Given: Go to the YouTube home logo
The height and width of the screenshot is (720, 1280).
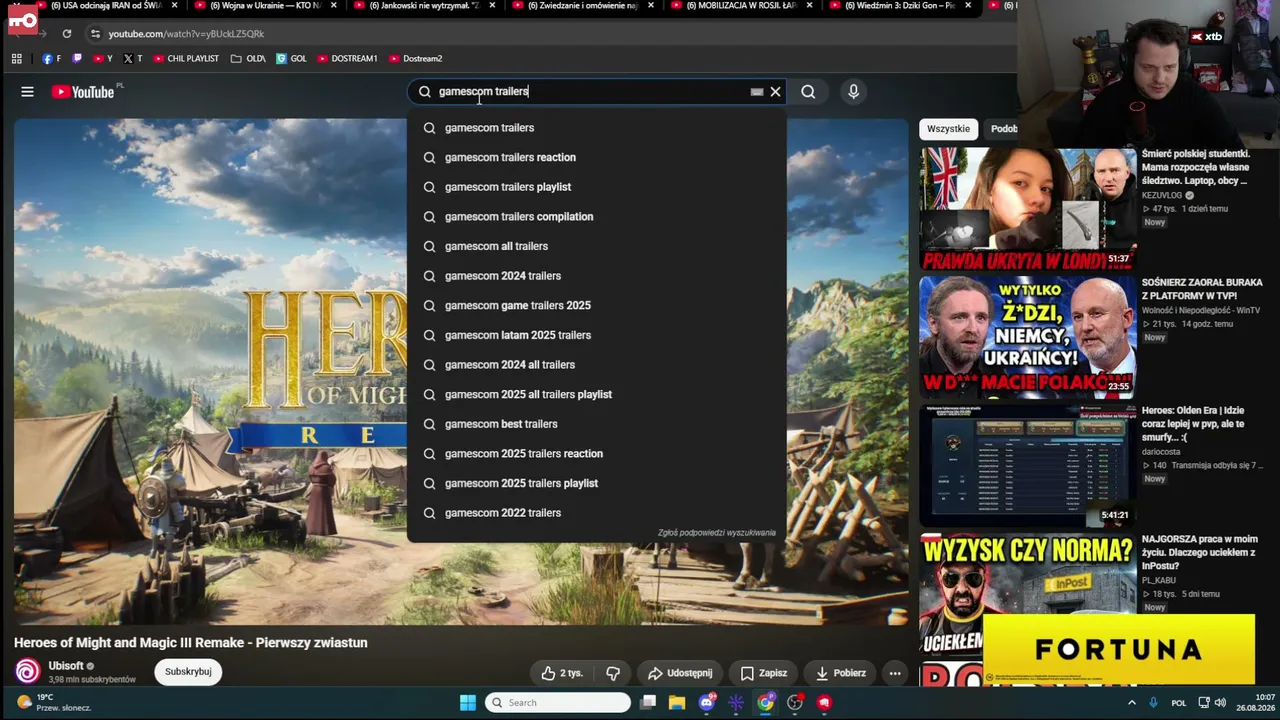Looking at the screenshot, I should (x=83, y=92).
